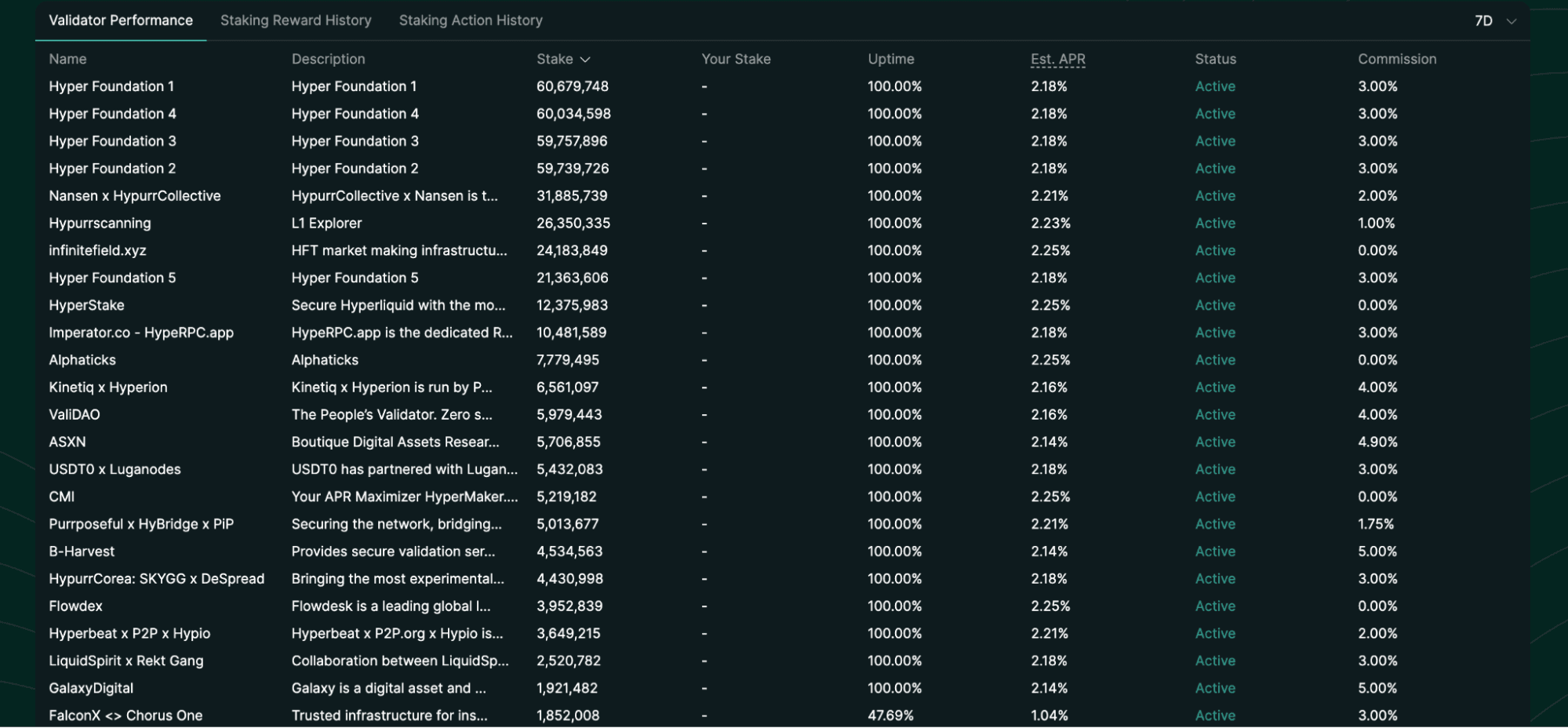The image size is (1568, 728).
Task: Click stake value 60,679,748
Action: tap(573, 86)
